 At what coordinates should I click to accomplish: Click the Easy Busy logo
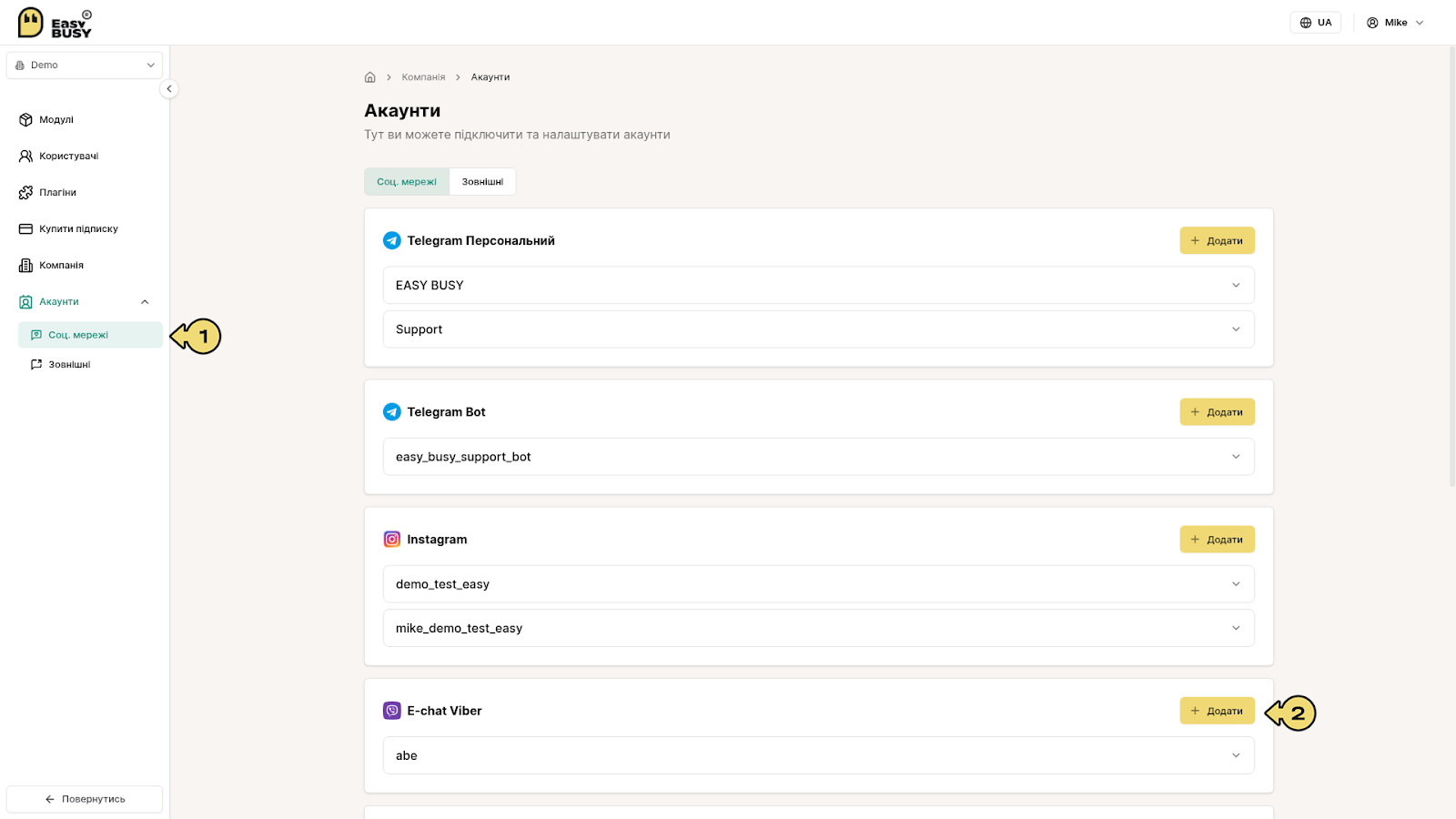tap(55, 23)
